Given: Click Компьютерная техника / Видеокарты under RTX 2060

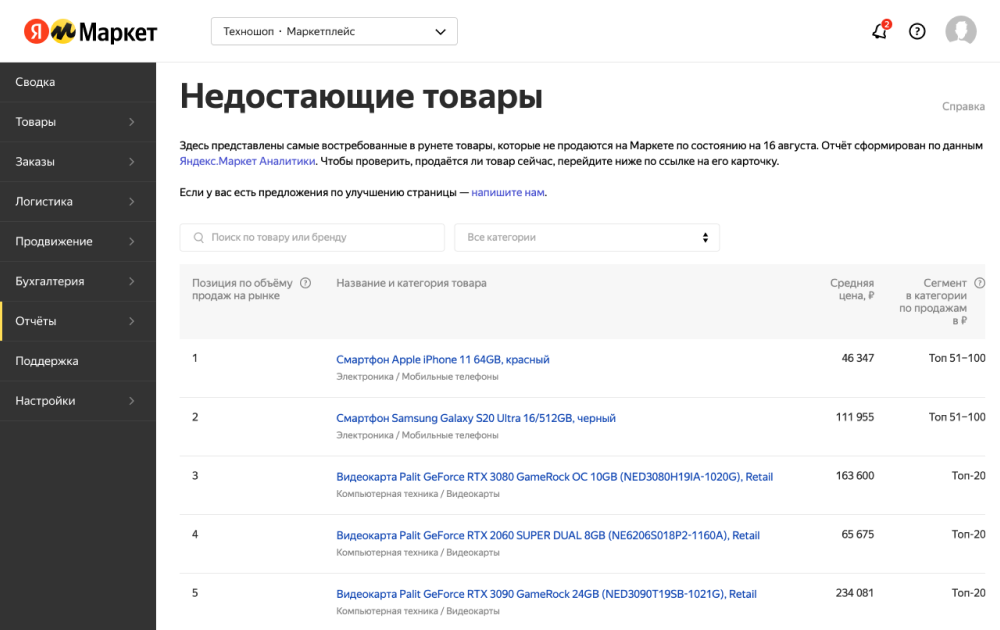Looking at the screenshot, I should (x=418, y=553).
